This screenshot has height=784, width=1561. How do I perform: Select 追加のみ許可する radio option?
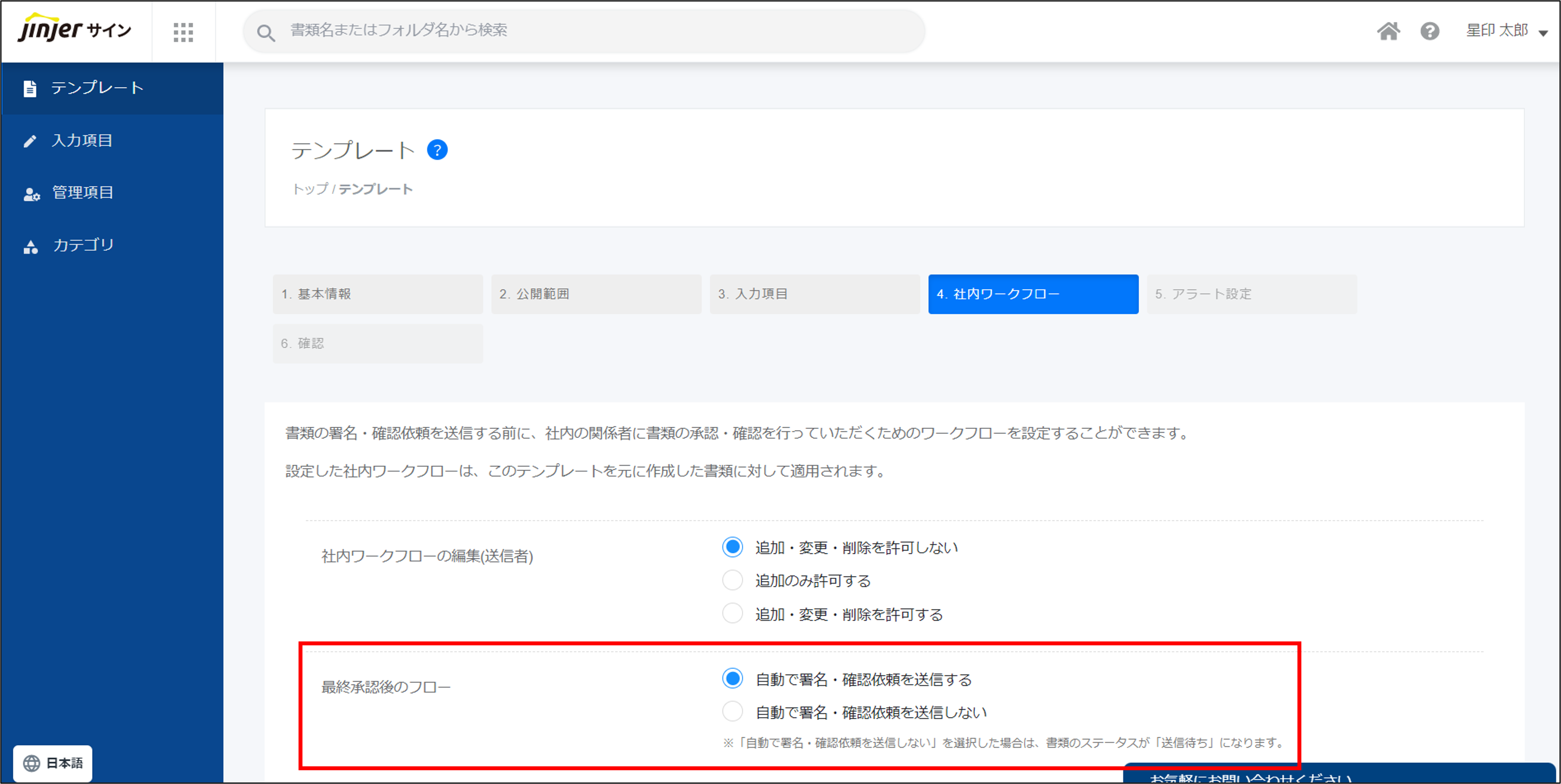coord(732,581)
